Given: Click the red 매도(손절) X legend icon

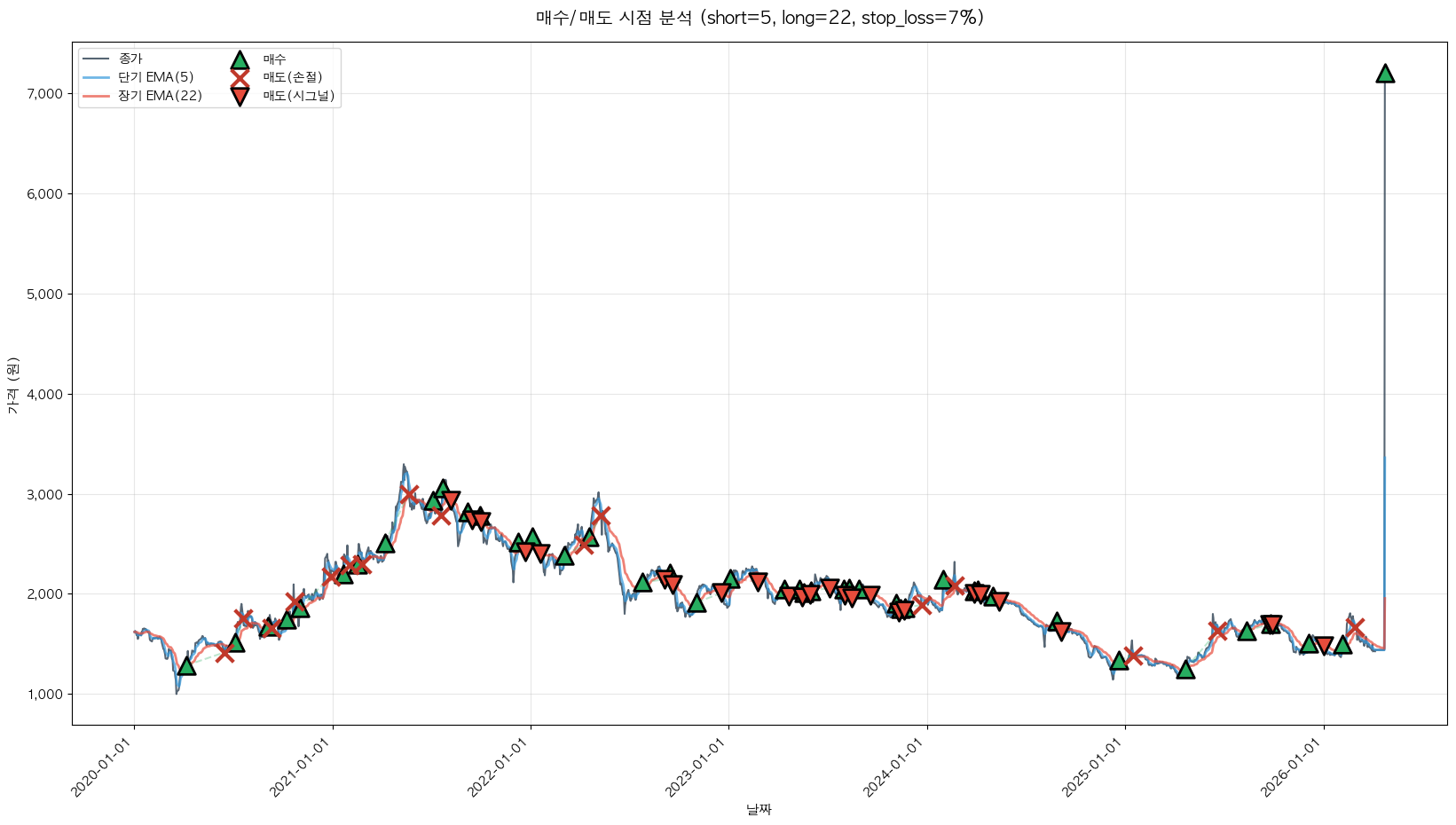Looking at the screenshot, I should pos(240,78).
